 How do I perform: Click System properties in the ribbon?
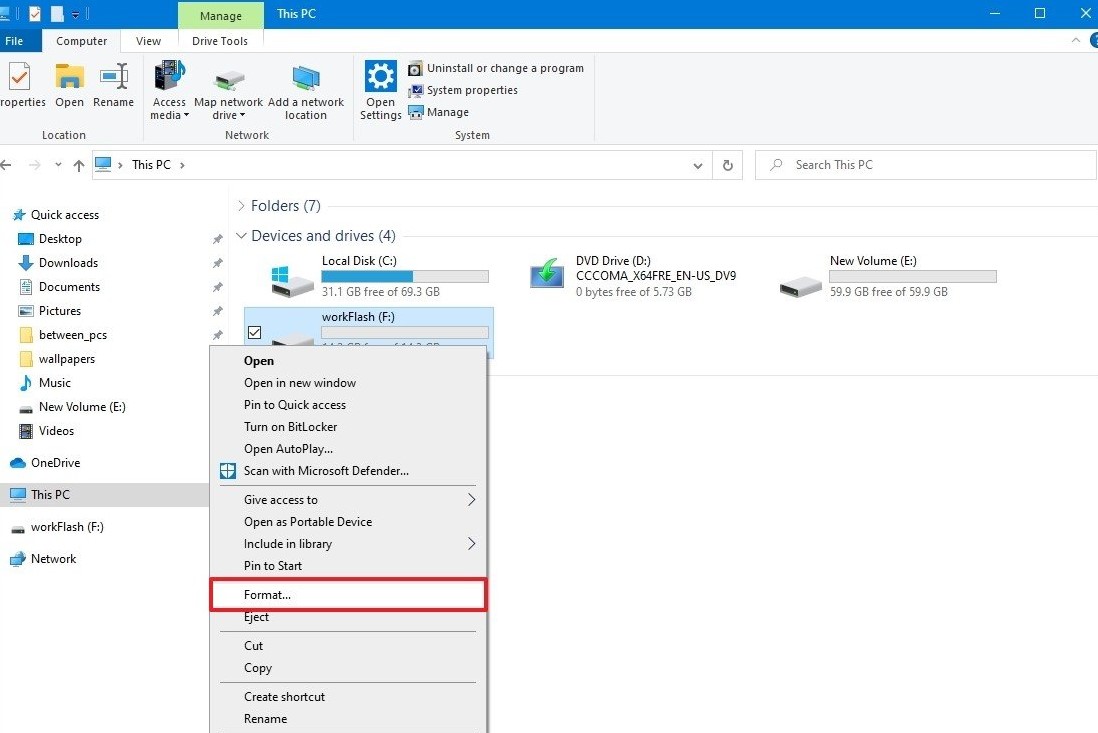click(x=471, y=90)
